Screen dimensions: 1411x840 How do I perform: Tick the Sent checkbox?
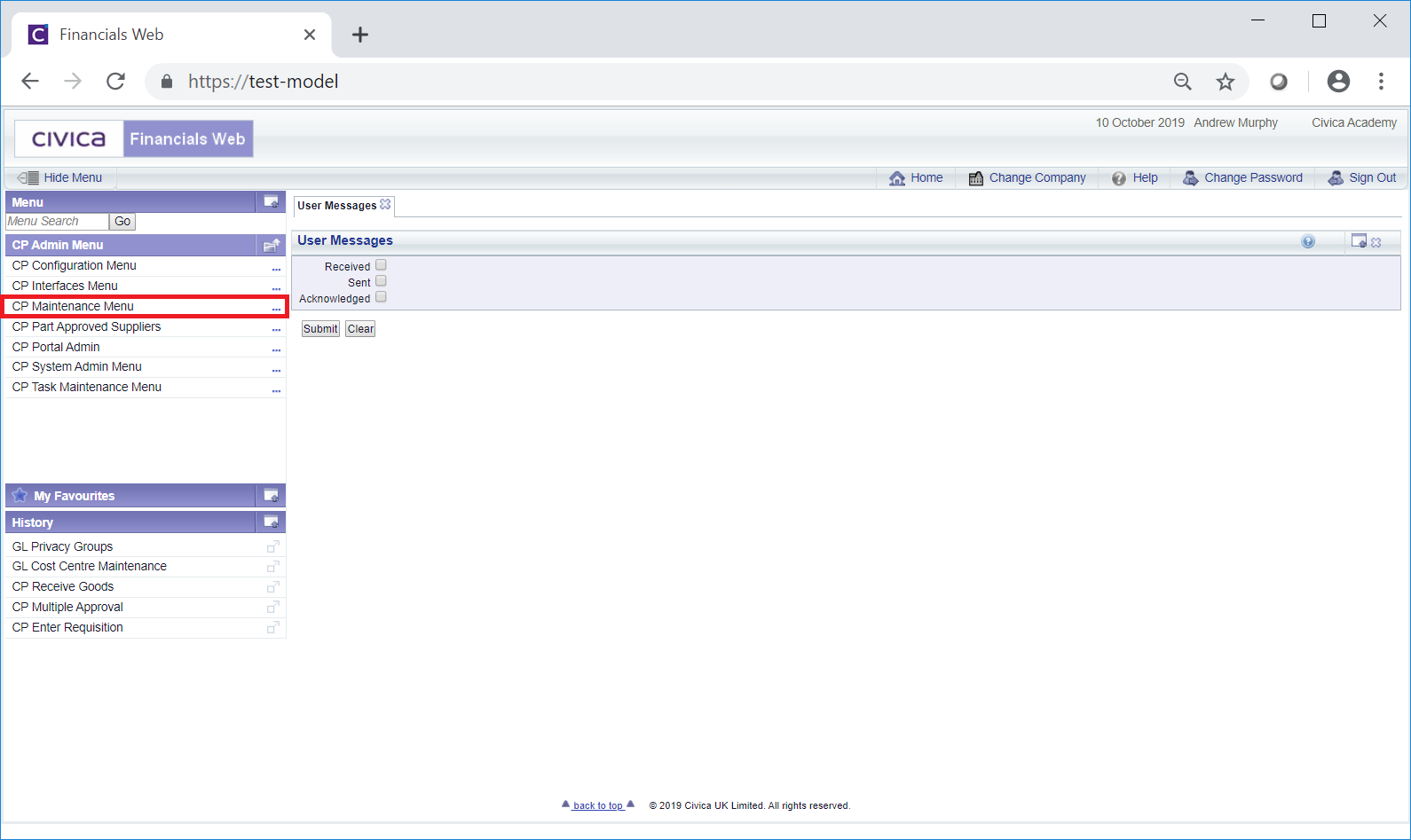[x=381, y=280]
